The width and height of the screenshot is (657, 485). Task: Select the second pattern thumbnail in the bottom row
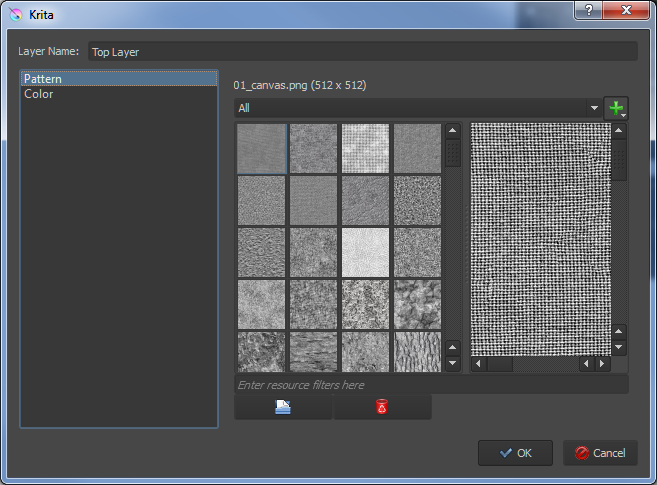313,352
